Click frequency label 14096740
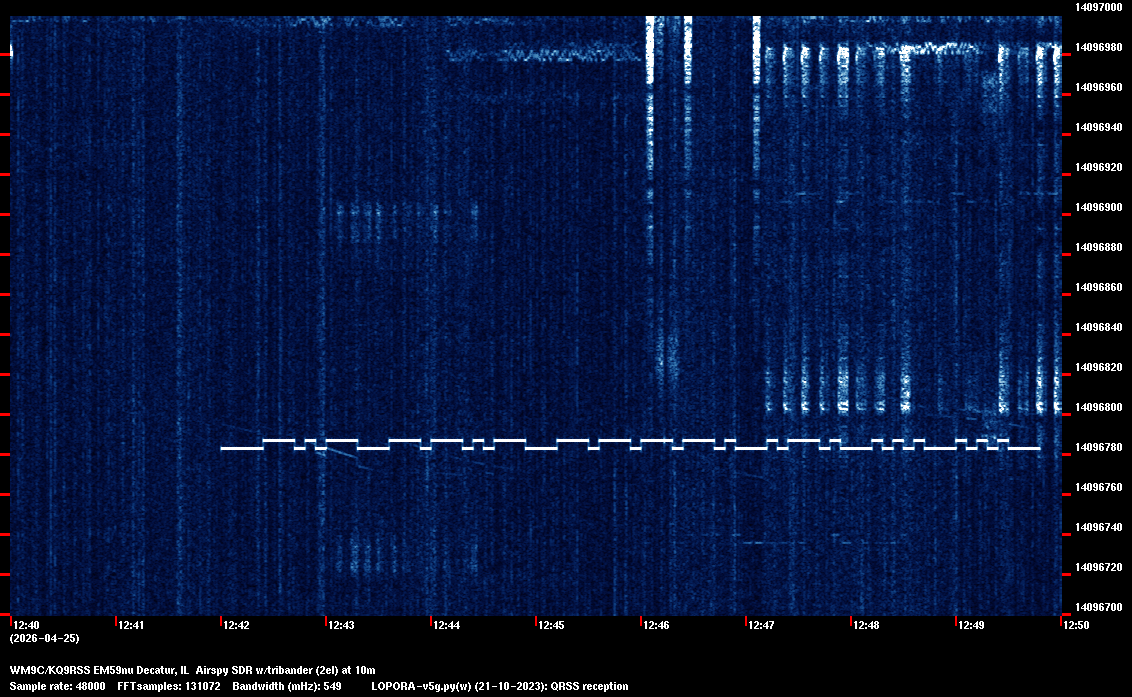The image size is (1132, 697). (1099, 527)
